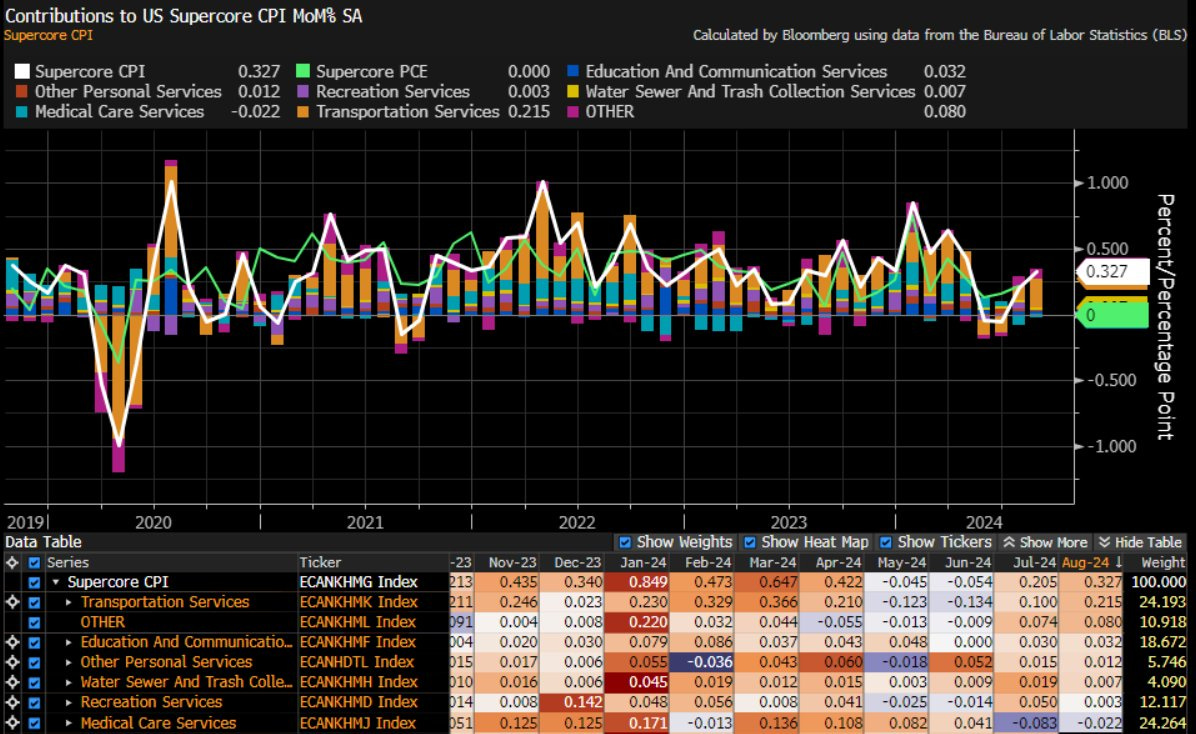Click the move handle icon in Series header
The width and height of the screenshot is (1196, 734).
click(x=12, y=562)
